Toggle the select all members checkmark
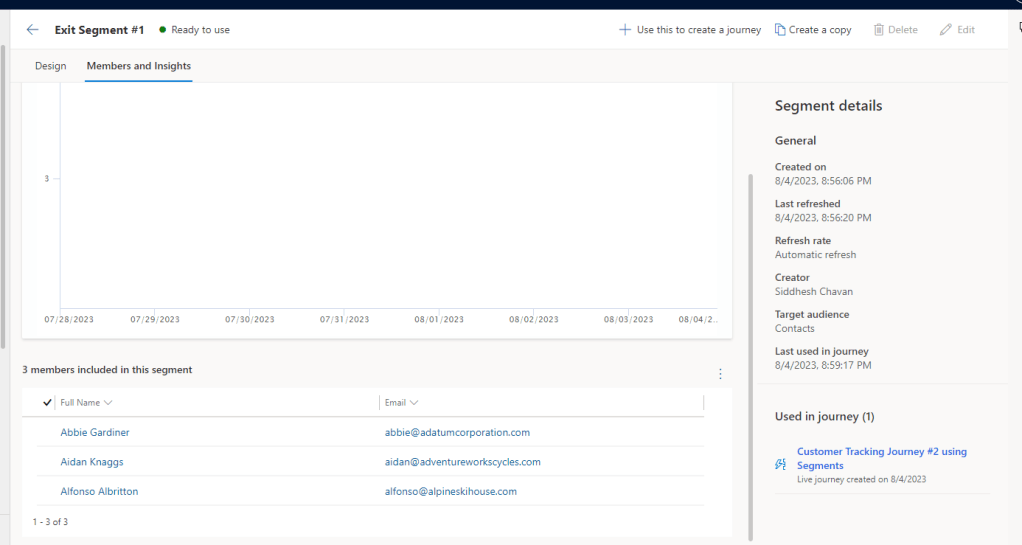The width and height of the screenshot is (1022, 545). point(47,402)
